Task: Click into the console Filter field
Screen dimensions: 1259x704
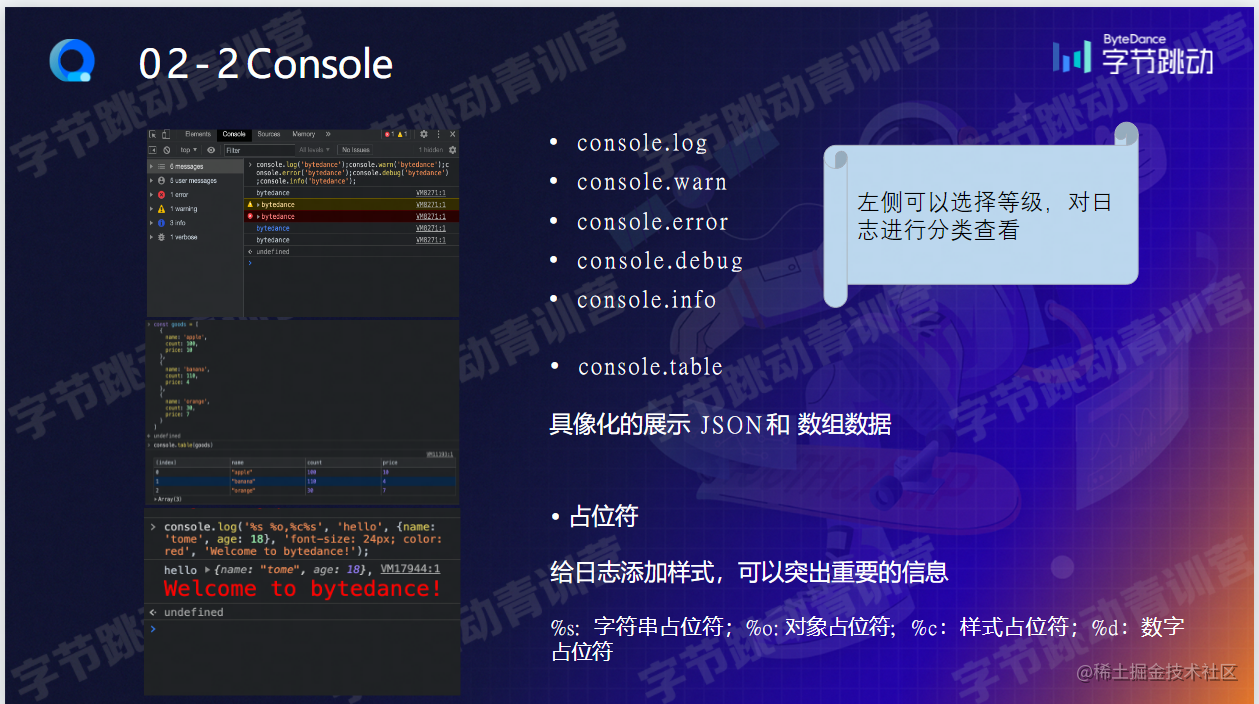Action: (x=259, y=150)
